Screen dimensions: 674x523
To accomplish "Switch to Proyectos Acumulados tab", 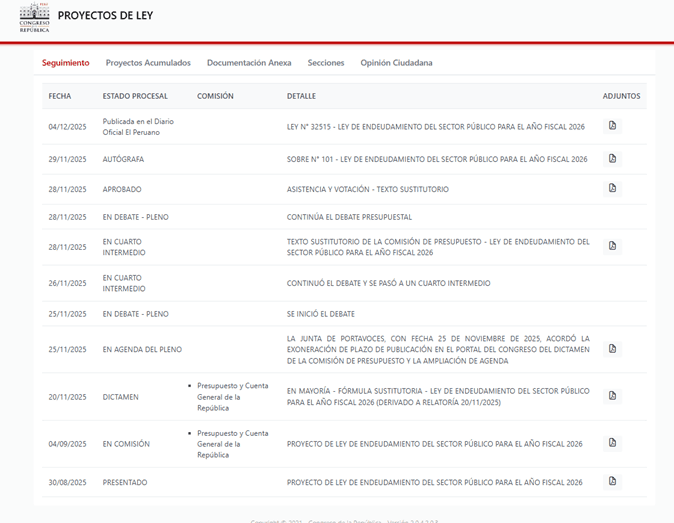I will pos(148,63).
